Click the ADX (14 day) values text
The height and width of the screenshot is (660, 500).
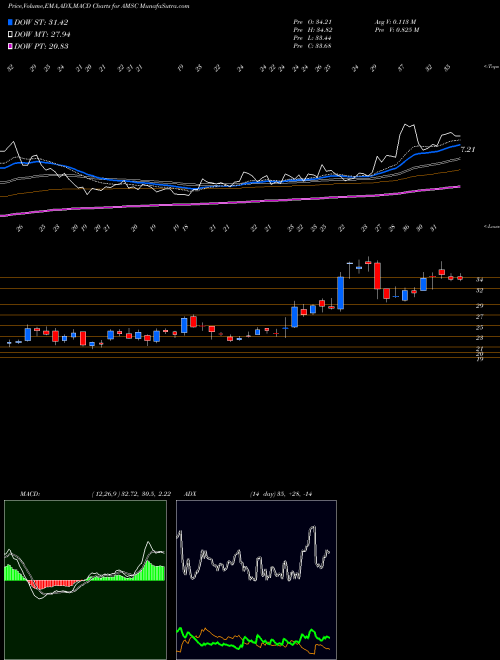pyautogui.click(x=281, y=494)
